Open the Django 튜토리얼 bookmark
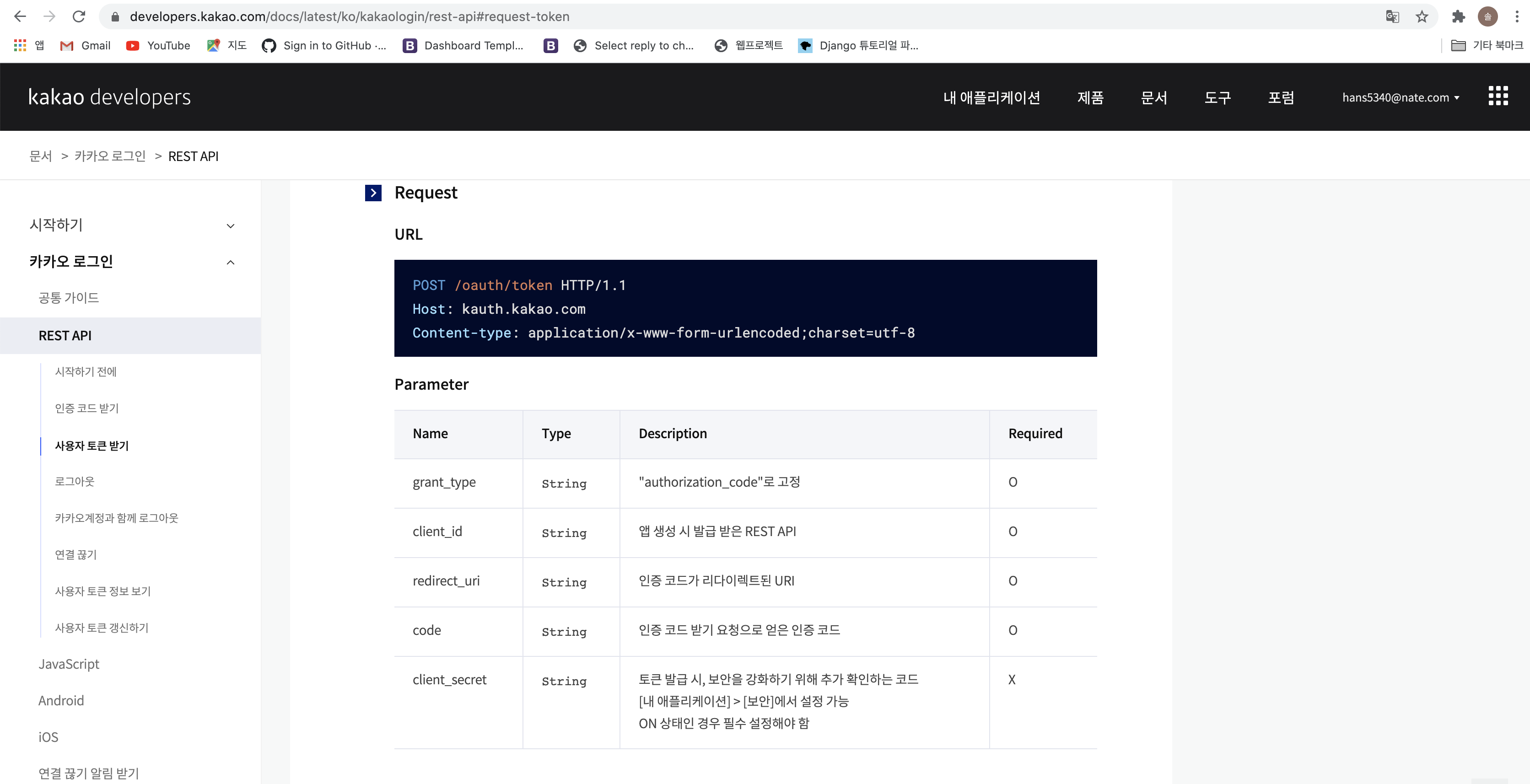This screenshot has width=1530, height=784. point(858,46)
